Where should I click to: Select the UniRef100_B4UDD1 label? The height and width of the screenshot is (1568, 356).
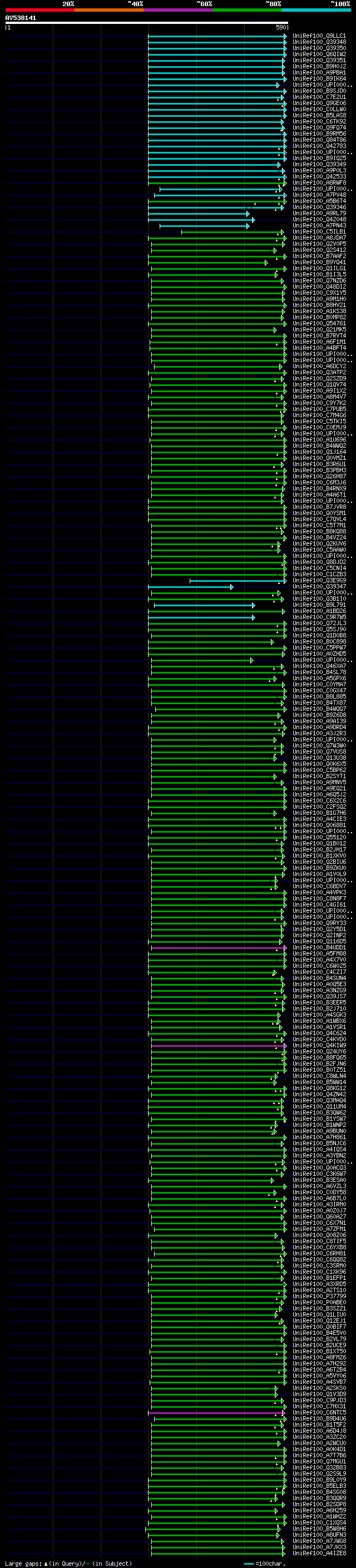(319, 948)
